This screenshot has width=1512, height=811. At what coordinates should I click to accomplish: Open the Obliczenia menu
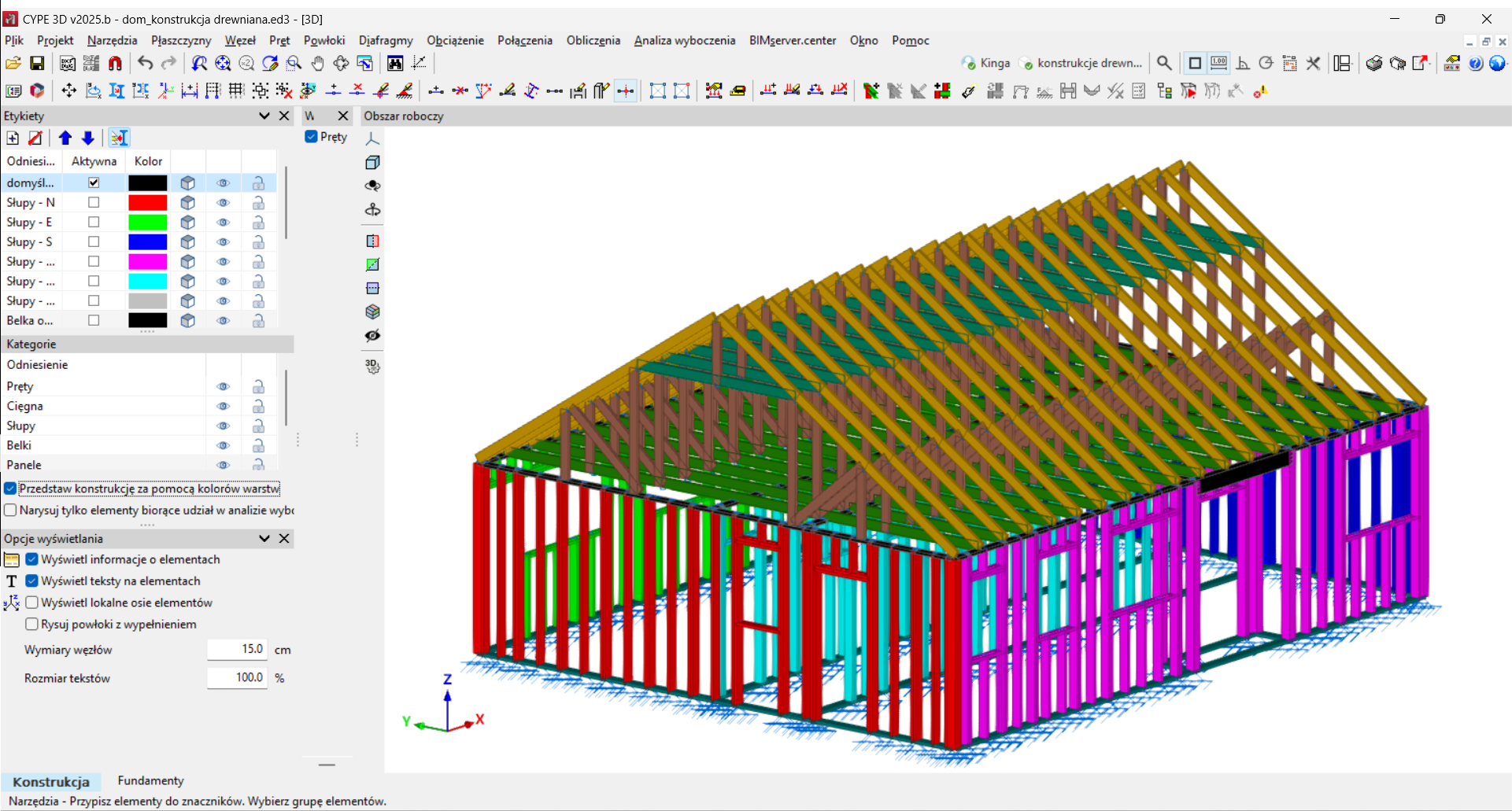point(593,41)
